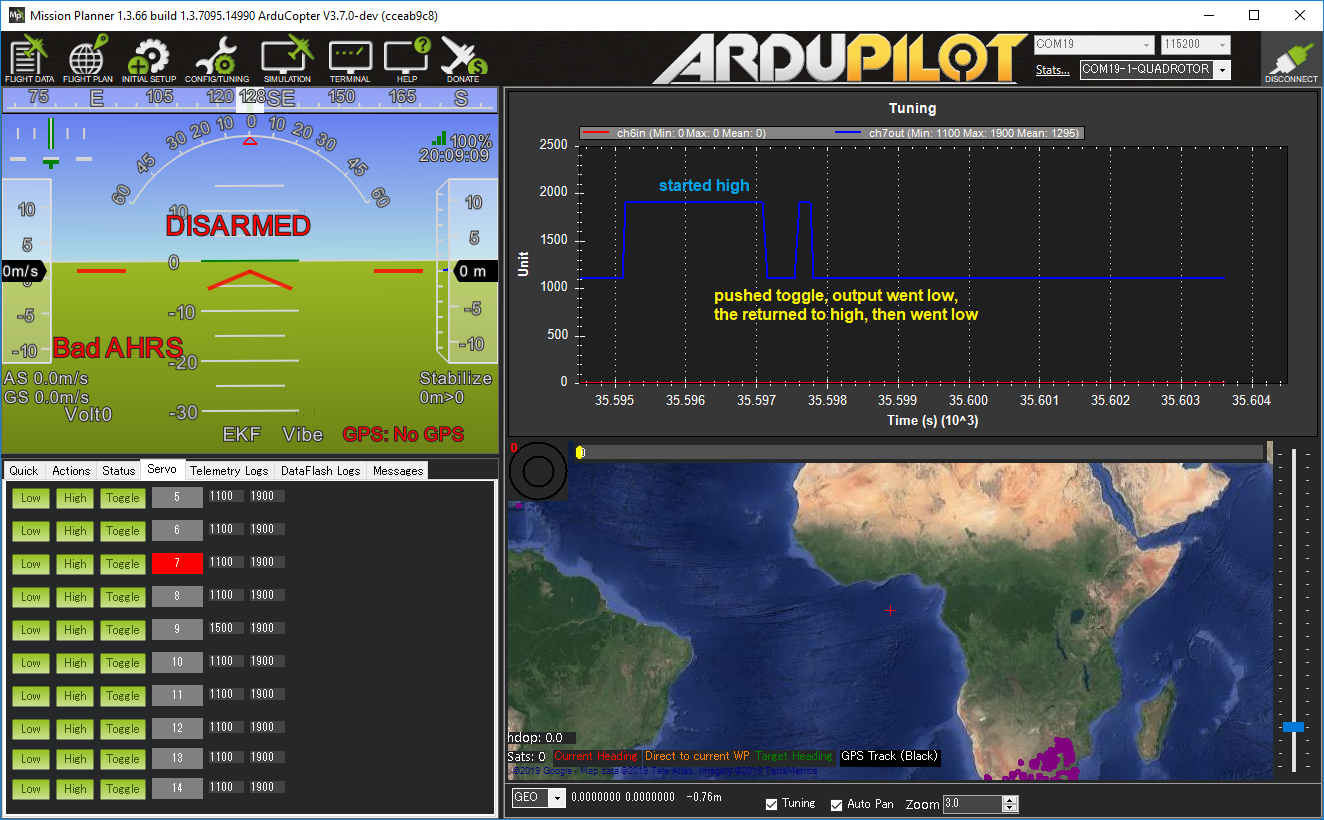
Task: Click the red crosshair at the map center
Action: pyautogui.click(x=890, y=610)
